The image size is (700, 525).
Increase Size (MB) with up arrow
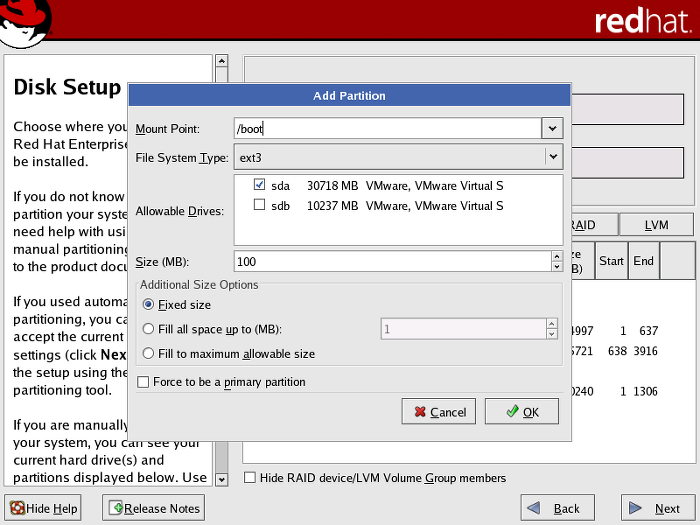point(557,256)
